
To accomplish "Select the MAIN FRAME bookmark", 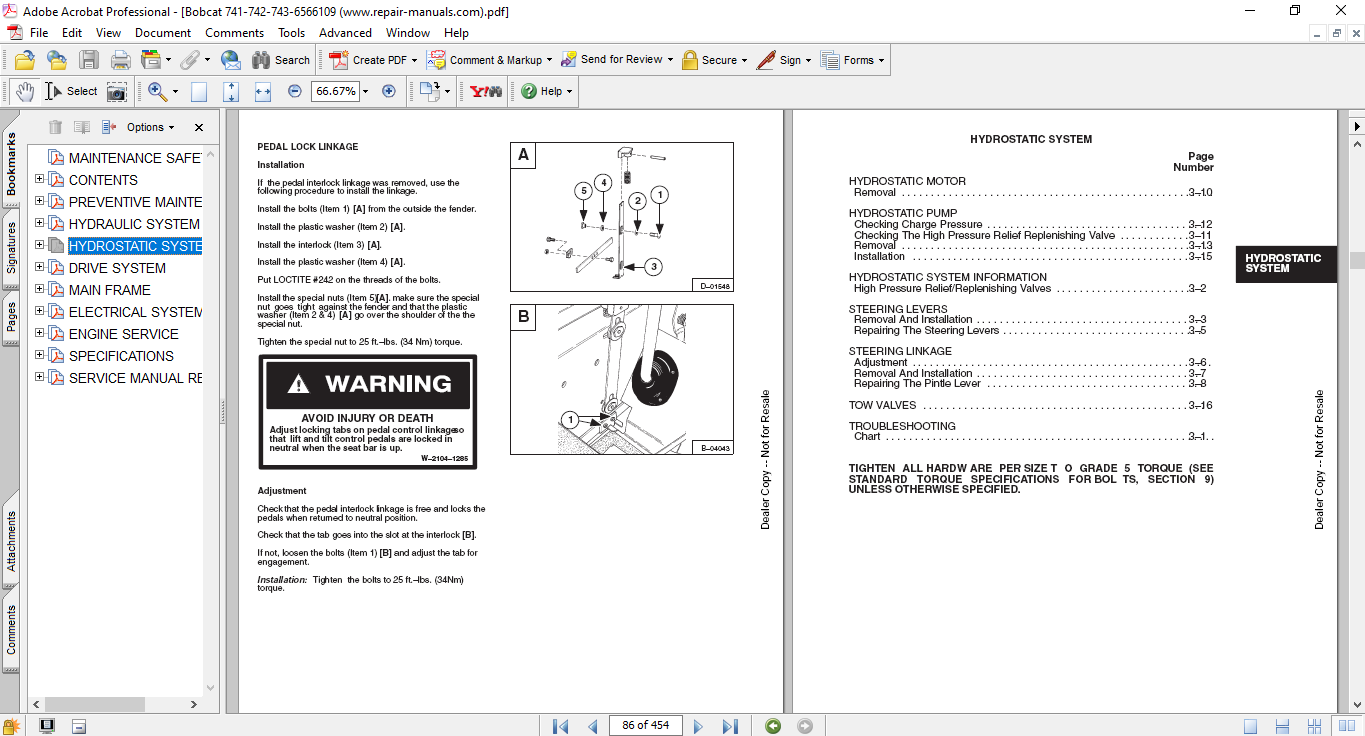I will click(110, 290).
